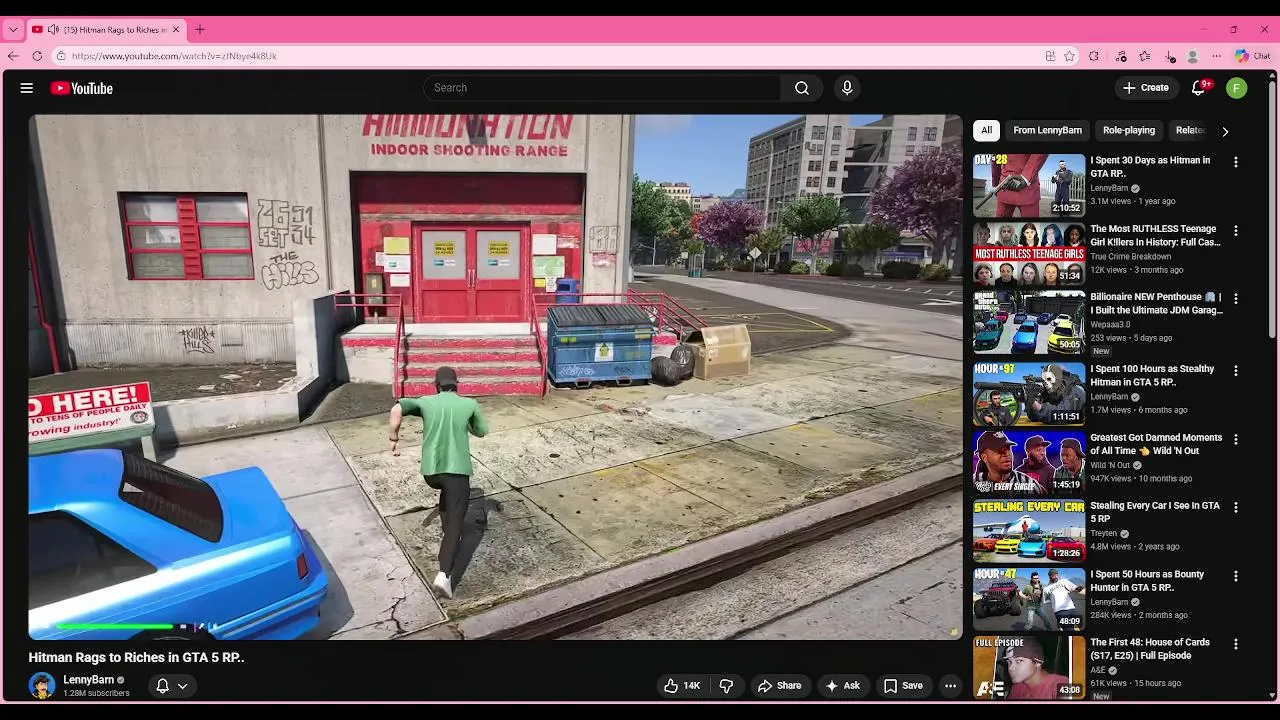Select the 'Role-playing' filter chip
The image size is (1280, 720).
[1129, 130]
